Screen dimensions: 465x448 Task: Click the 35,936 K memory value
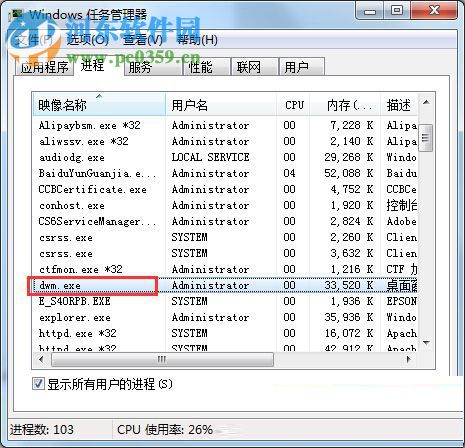pos(349,317)
